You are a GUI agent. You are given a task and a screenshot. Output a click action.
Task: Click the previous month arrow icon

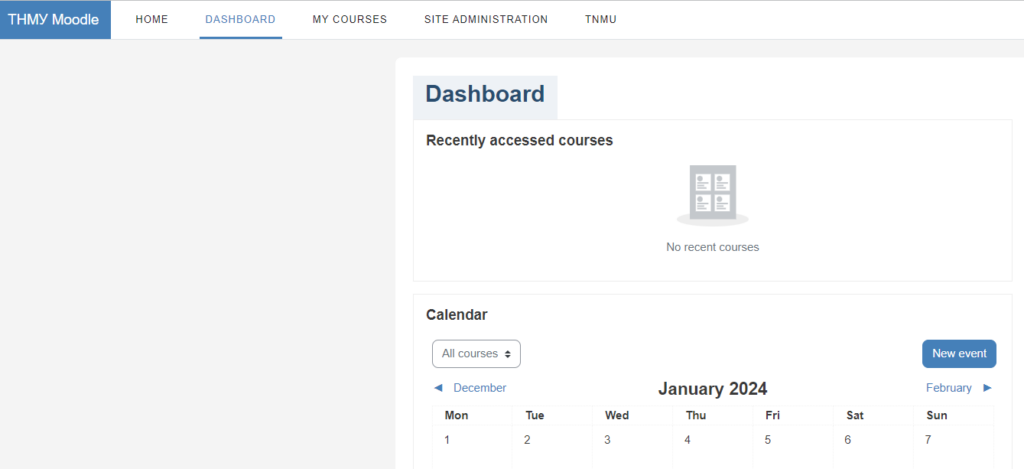(438, 388)
